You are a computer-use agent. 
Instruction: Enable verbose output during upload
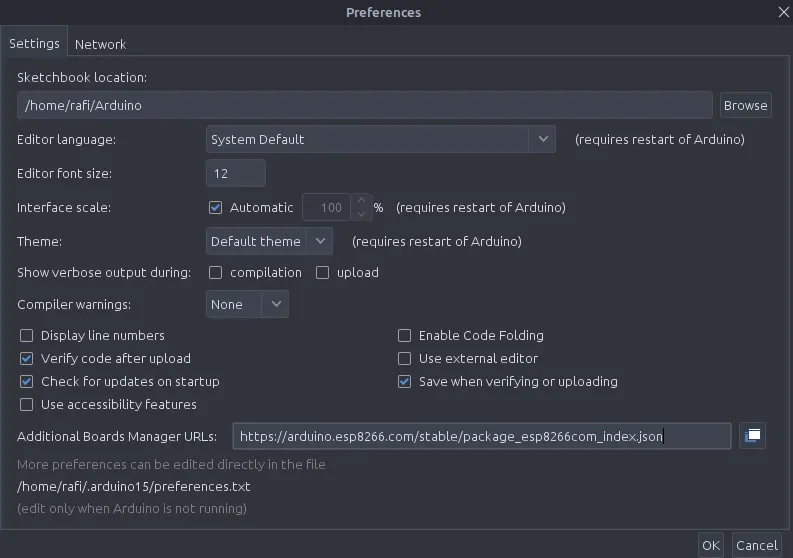pyautogui.click(x=323, y=273)
